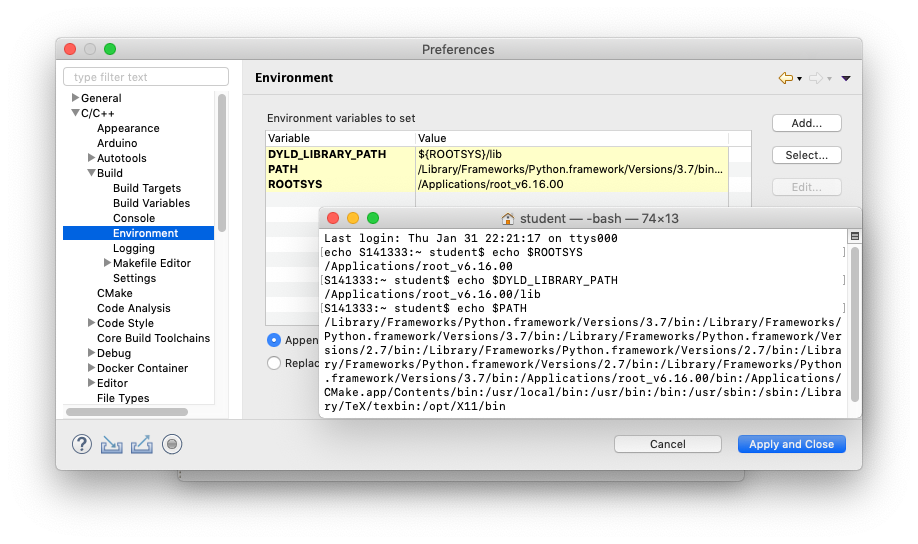This screenshot has width=918, height=544.
Task: Expand the Makefile Editor node
Action: pos(107,263)
